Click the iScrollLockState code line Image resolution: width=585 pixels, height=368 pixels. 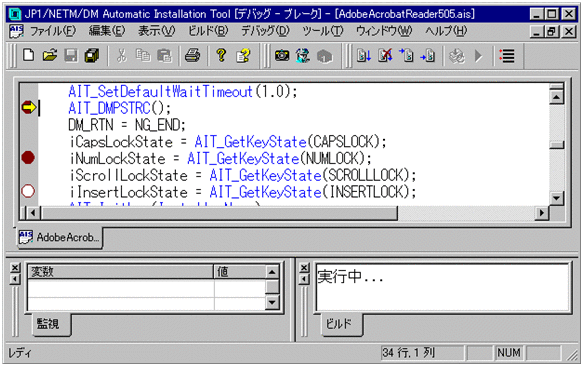tap(243, 175)
